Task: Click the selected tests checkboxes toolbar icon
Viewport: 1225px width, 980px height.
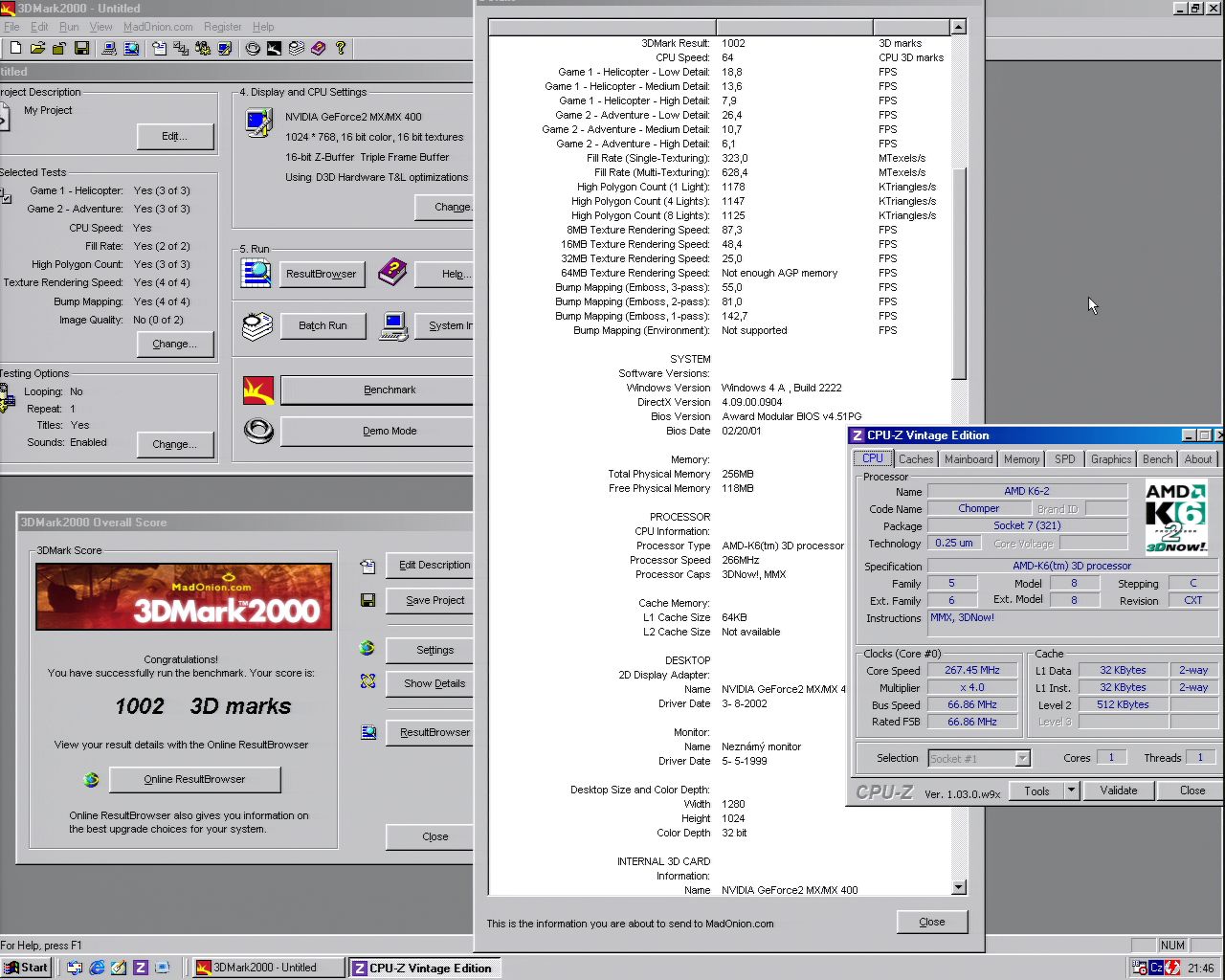Action: click(181, 48)
